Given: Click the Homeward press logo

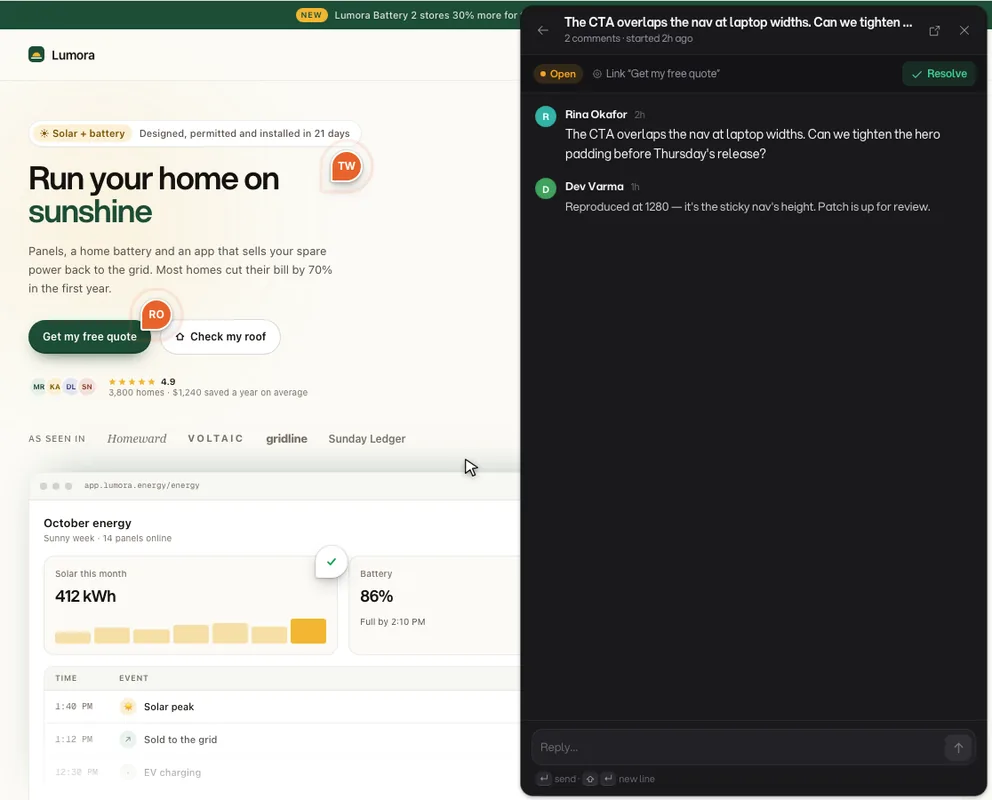Looking at the screenshot, I should coord(137,438).
